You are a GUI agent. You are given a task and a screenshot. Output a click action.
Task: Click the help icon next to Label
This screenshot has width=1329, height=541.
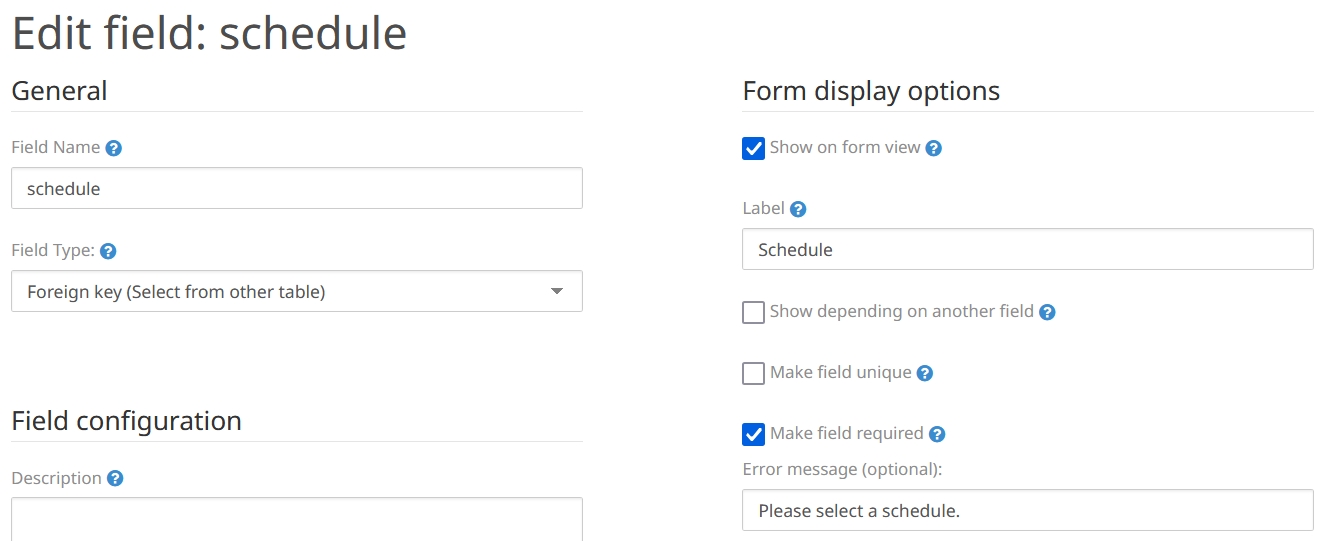798,210
